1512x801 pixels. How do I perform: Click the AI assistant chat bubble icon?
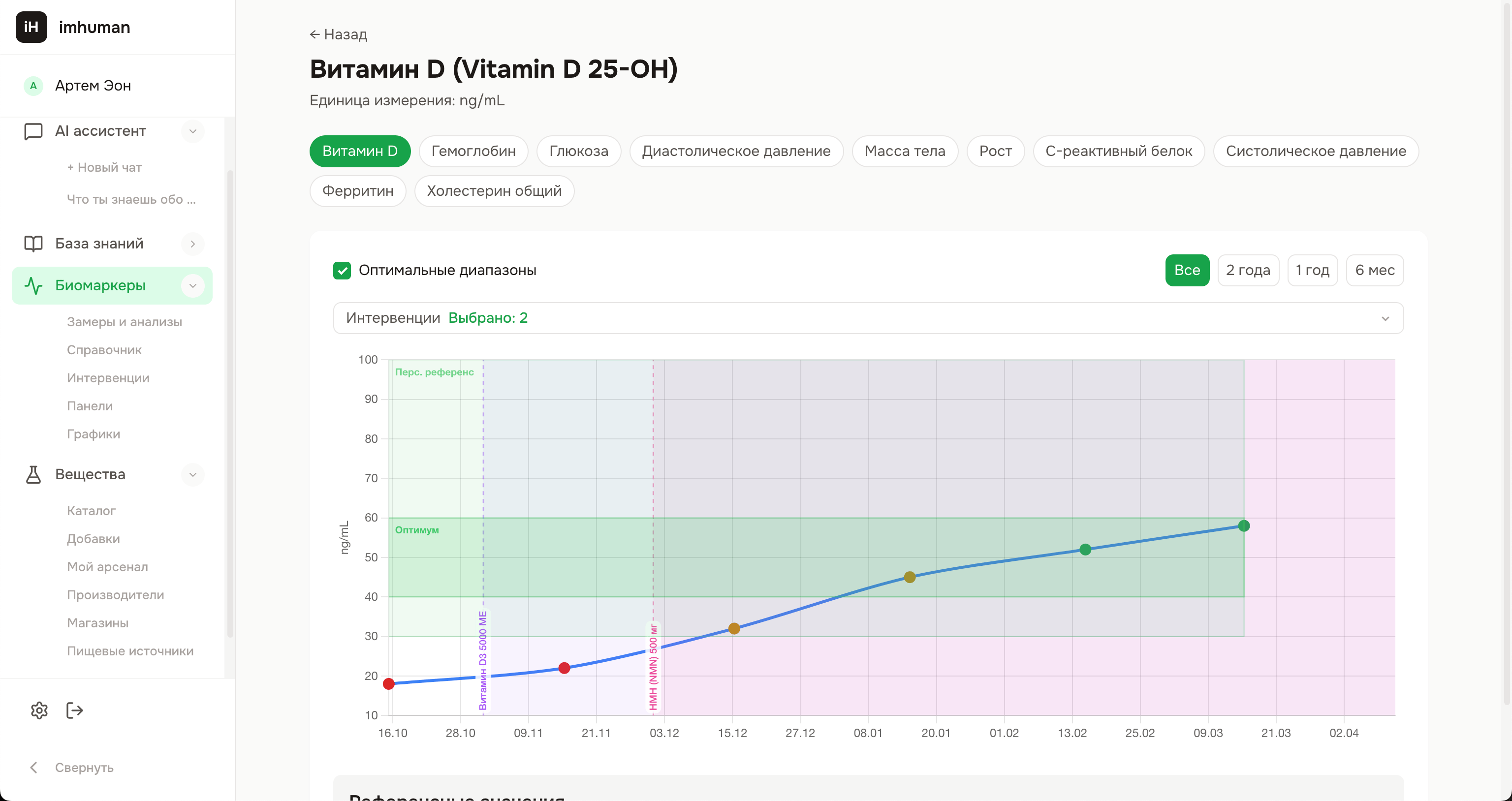click(33, 131)
